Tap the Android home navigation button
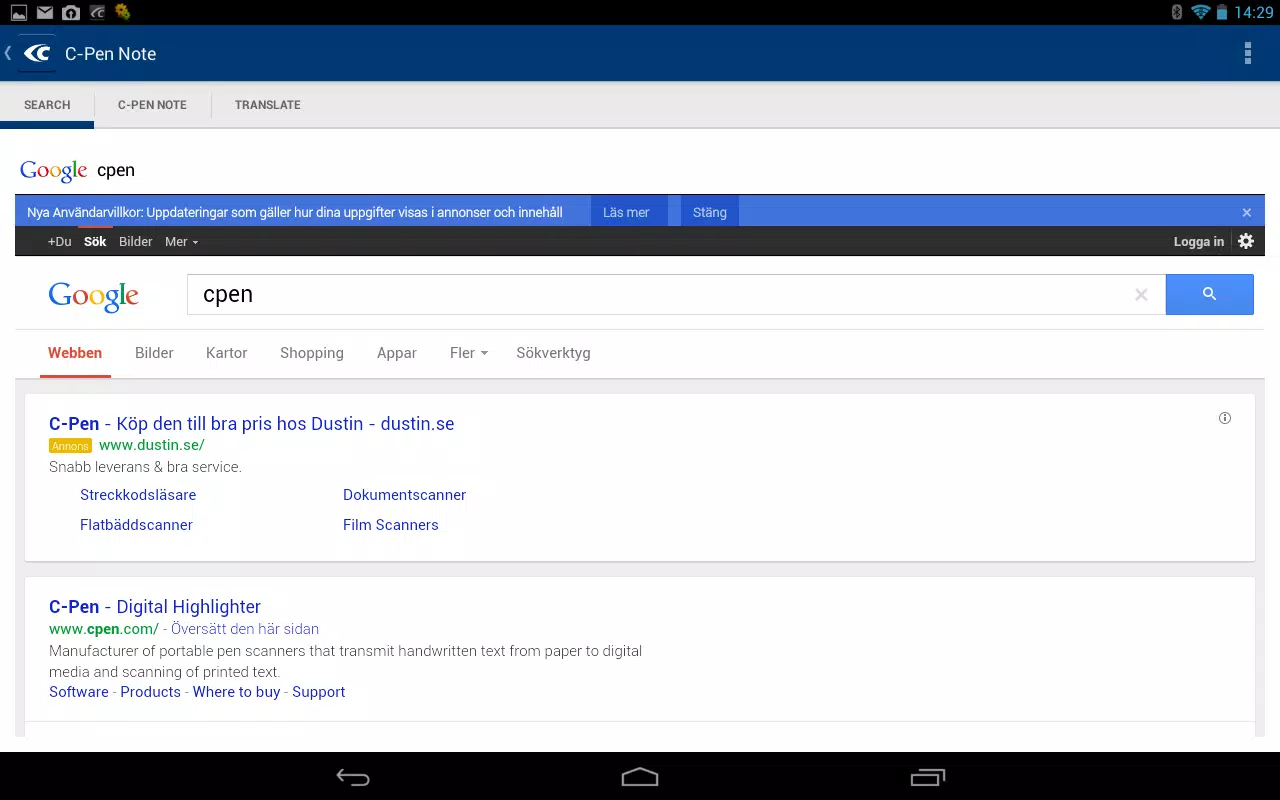 [640, 777]
